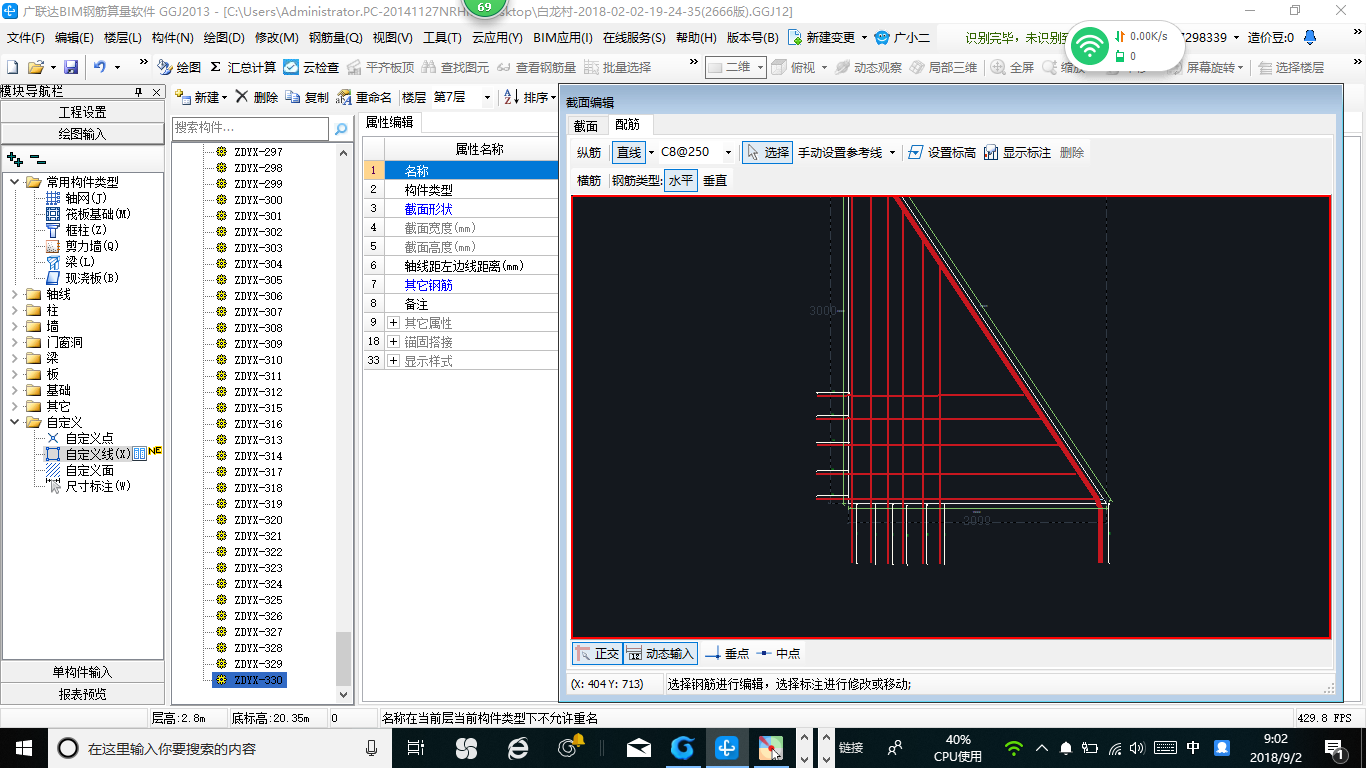Click the new file icon in toolbar
1366x768 pixels.
(13, 67)
